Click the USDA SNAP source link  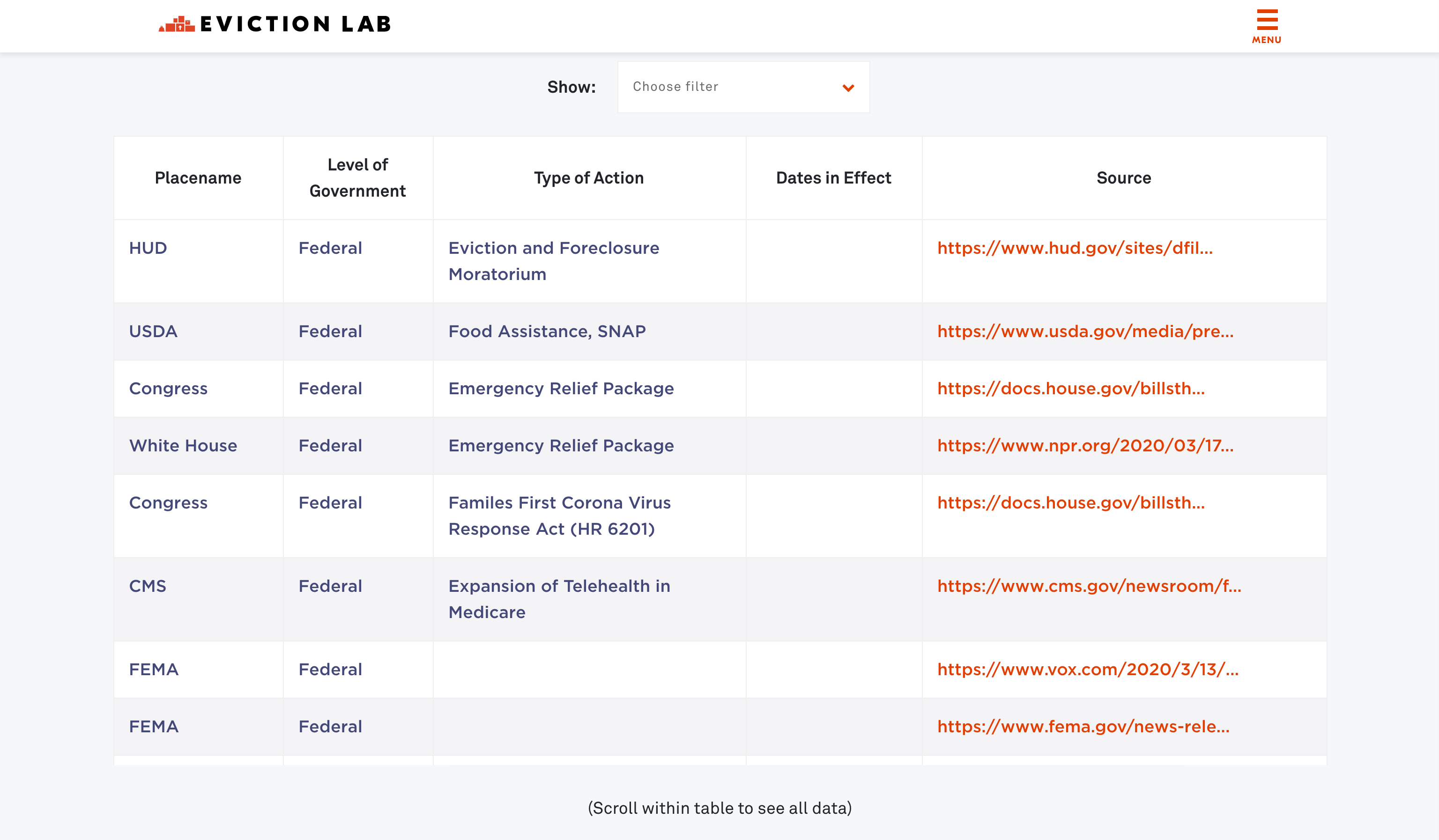point(1085,331)
